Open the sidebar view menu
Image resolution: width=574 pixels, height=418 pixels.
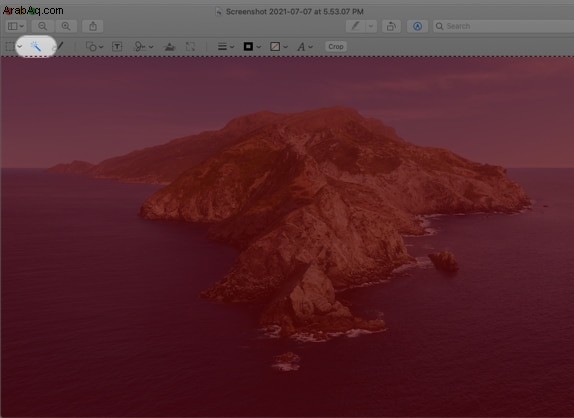tap(16, 26)
